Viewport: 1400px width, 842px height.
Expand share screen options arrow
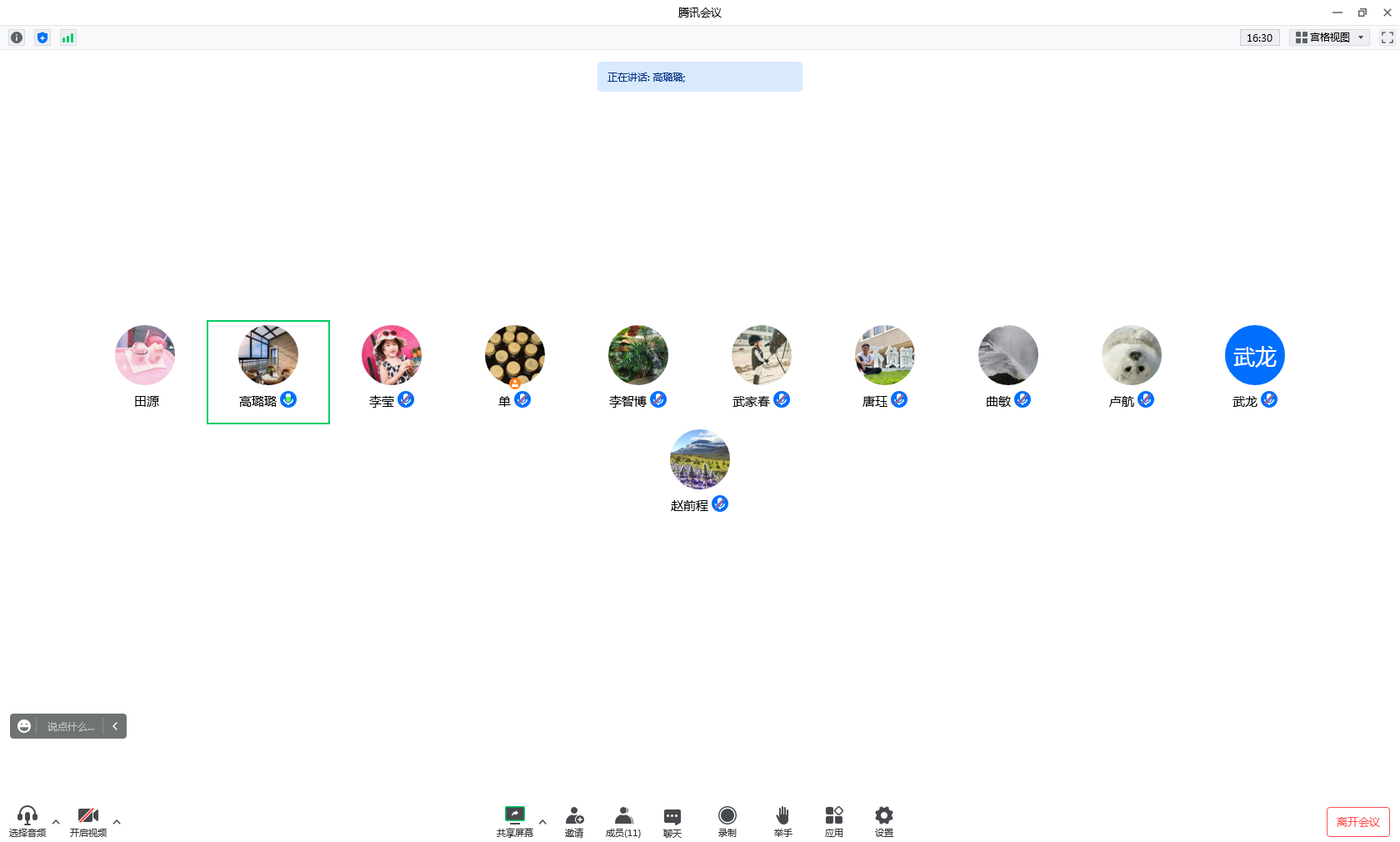point(542,822)
